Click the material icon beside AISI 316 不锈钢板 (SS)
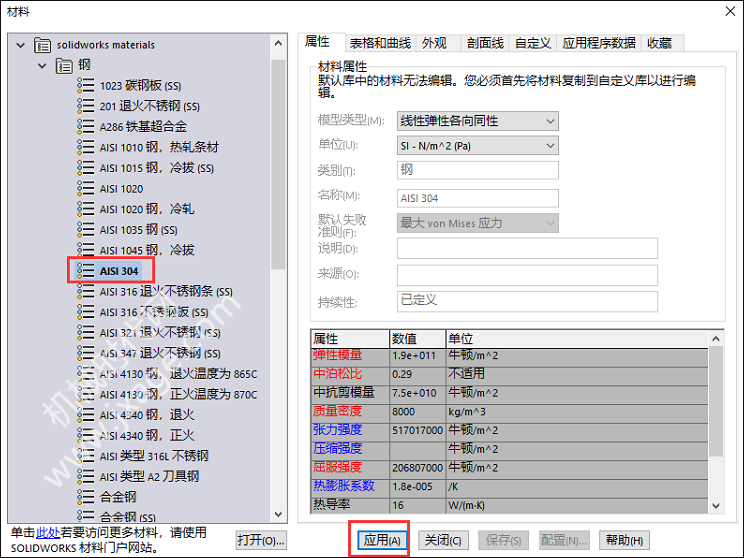Screen dimensions: 744x558 point(85,312)
